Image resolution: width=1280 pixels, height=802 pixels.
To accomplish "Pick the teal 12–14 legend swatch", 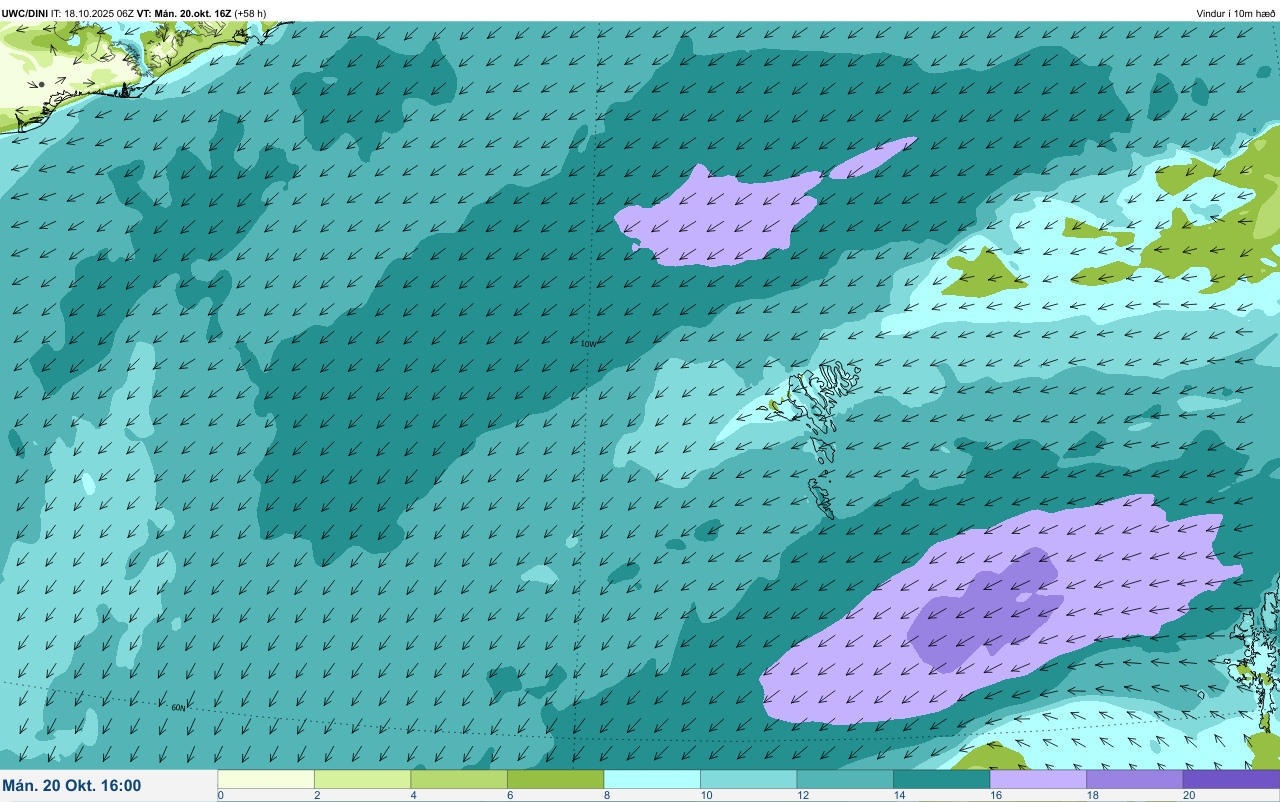I will click(x=845, y=779).
